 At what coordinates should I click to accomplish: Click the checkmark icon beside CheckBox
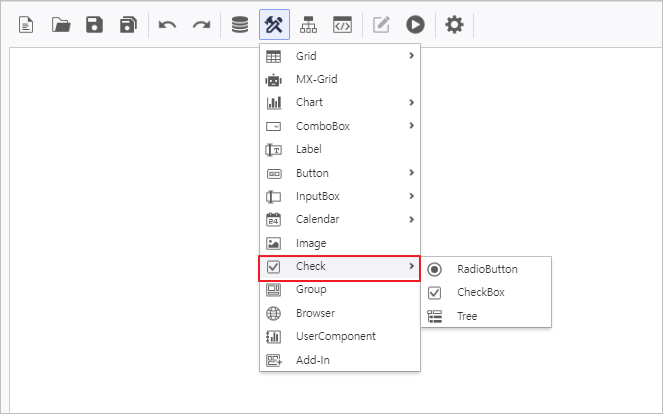(434, 293)
